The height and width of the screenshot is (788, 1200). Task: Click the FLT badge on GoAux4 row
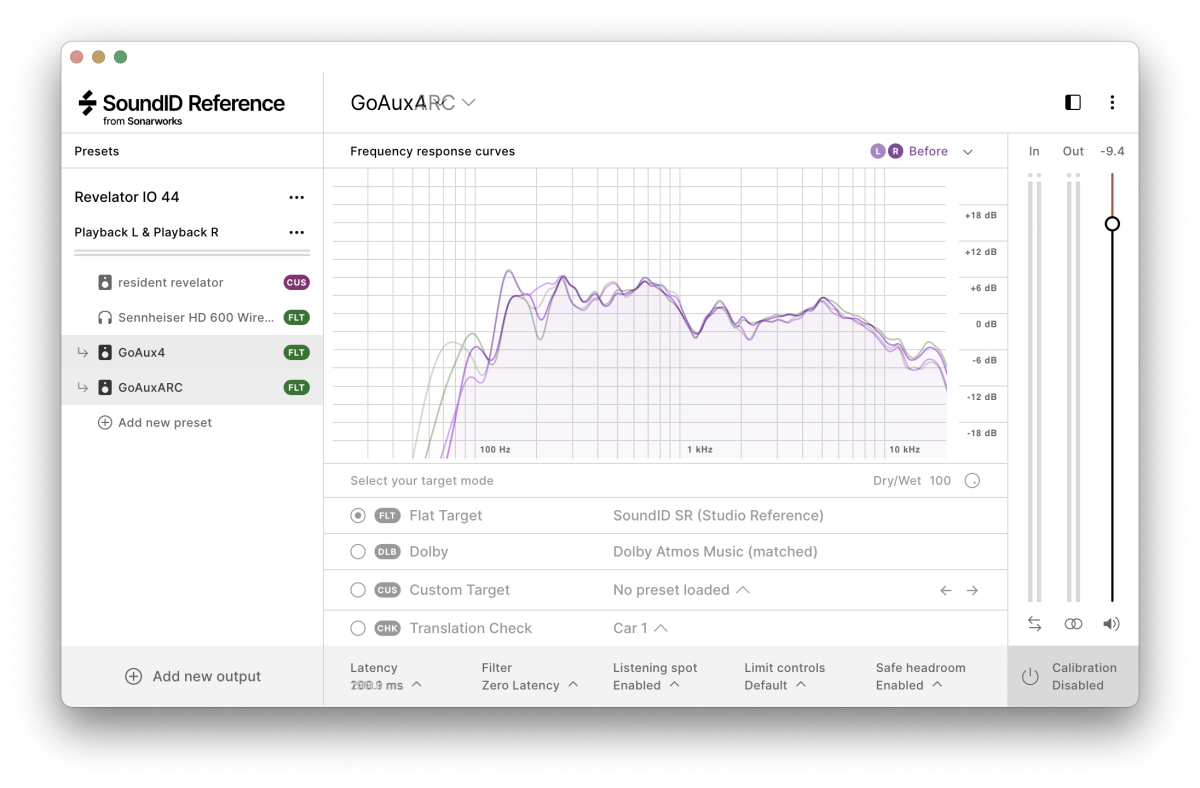tap(296, 352)
